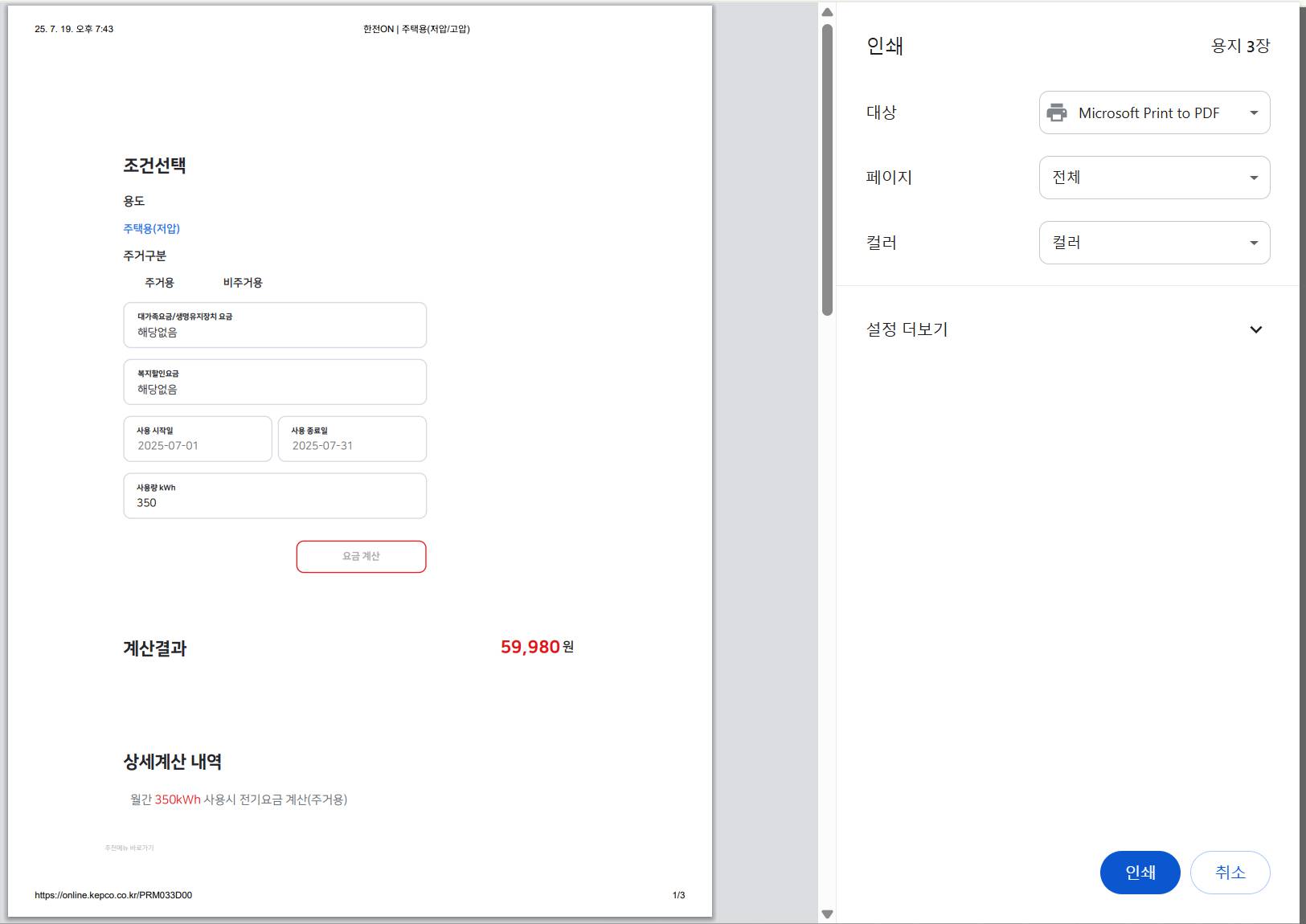Open the 대가족요금/생명유지장치 요금 selector
The width and height of the screenshot is (1306, 924).
[275, 325]
